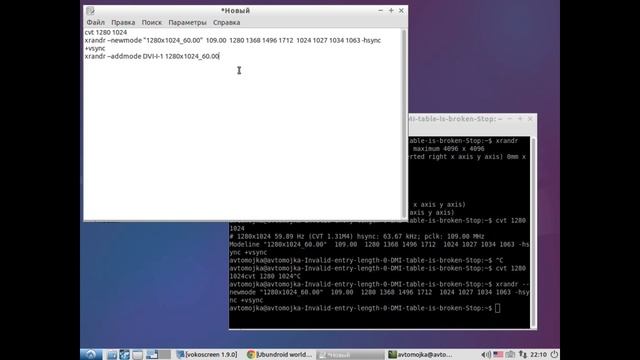Open the Файл menu in the editor

96,22
